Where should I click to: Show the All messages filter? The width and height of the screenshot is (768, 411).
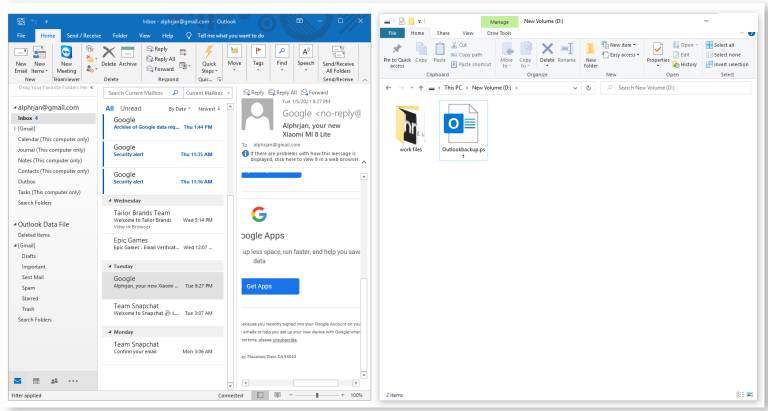coord(110,109)
